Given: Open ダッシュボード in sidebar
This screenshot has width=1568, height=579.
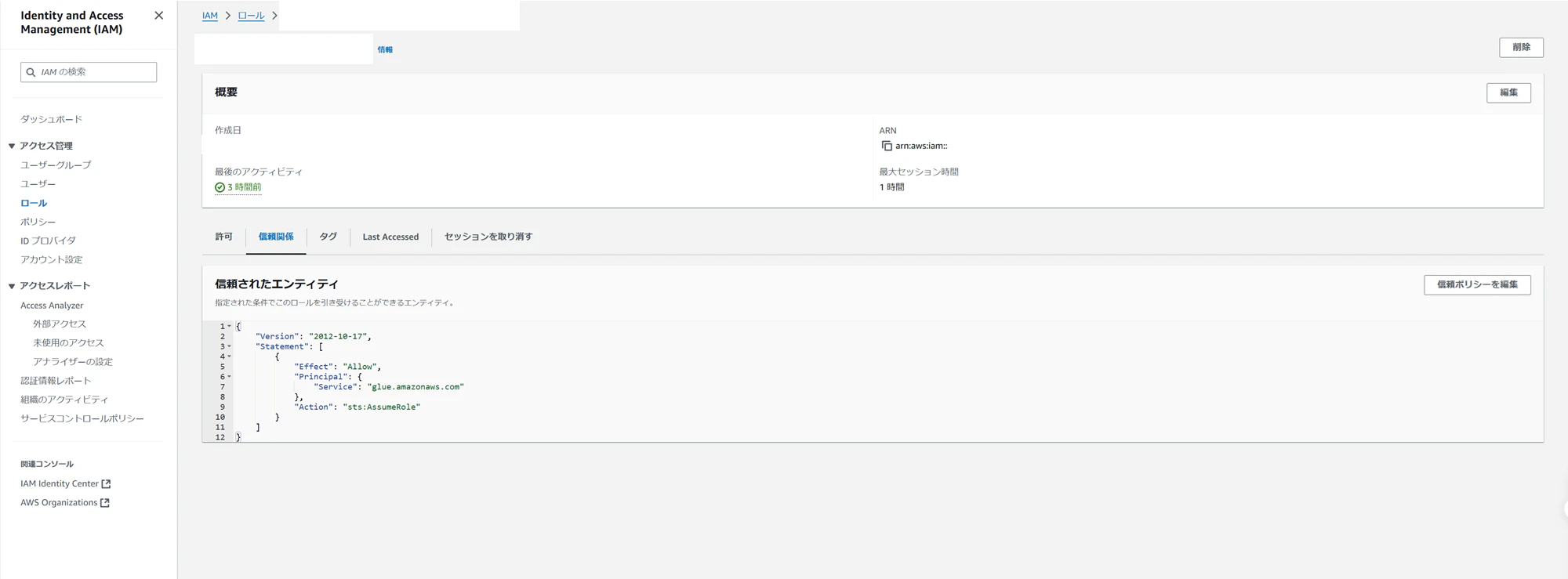Looking at the screenshot, I should click(x=51, y=119).
